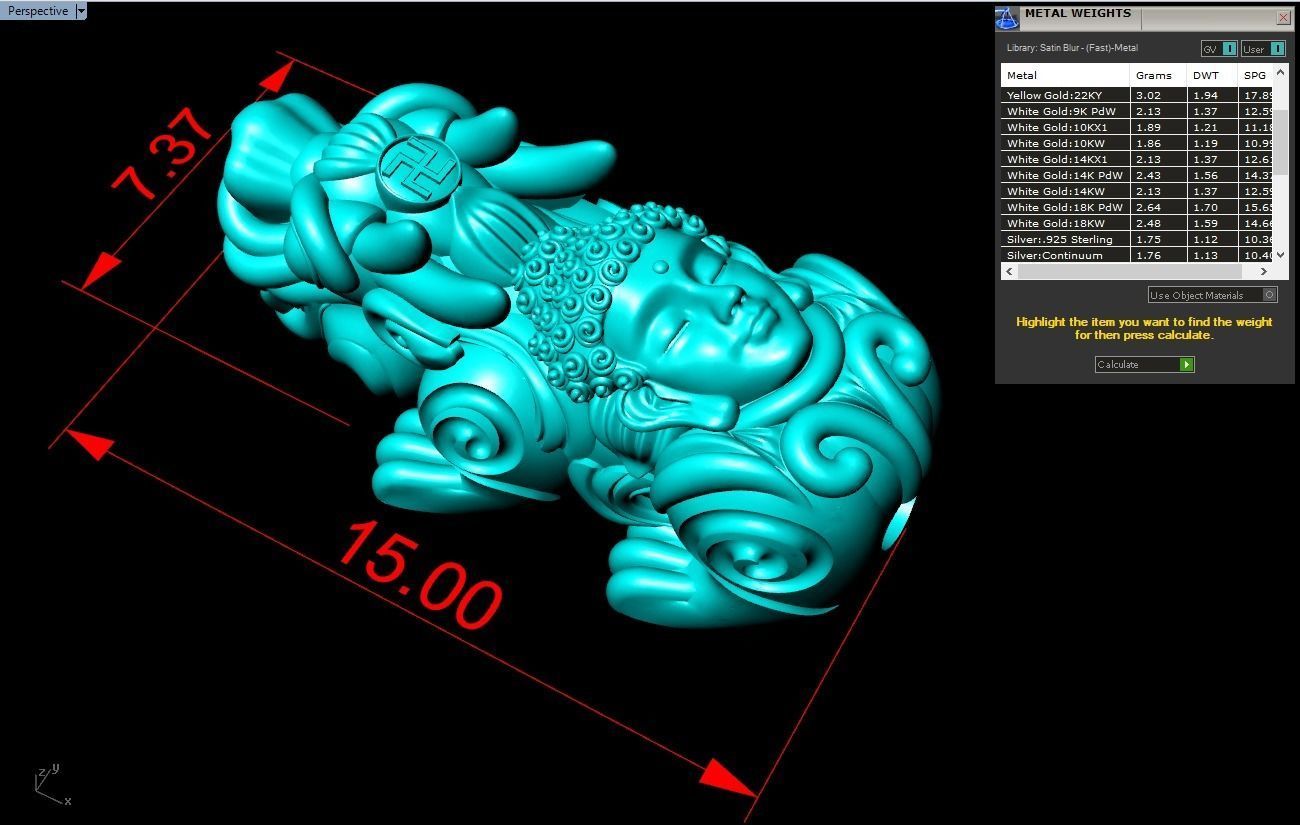Click the 1.13 DWT value for Silver:Continuum
This screenshot has height=825, width=1300.
coord(1213,255)
